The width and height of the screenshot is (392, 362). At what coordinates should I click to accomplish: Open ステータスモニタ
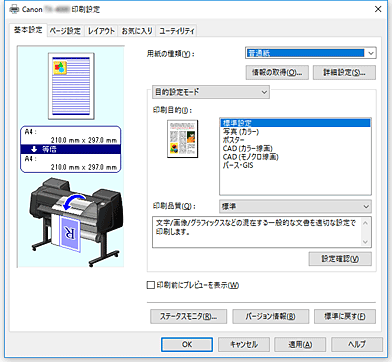click(x=188, y=316)
